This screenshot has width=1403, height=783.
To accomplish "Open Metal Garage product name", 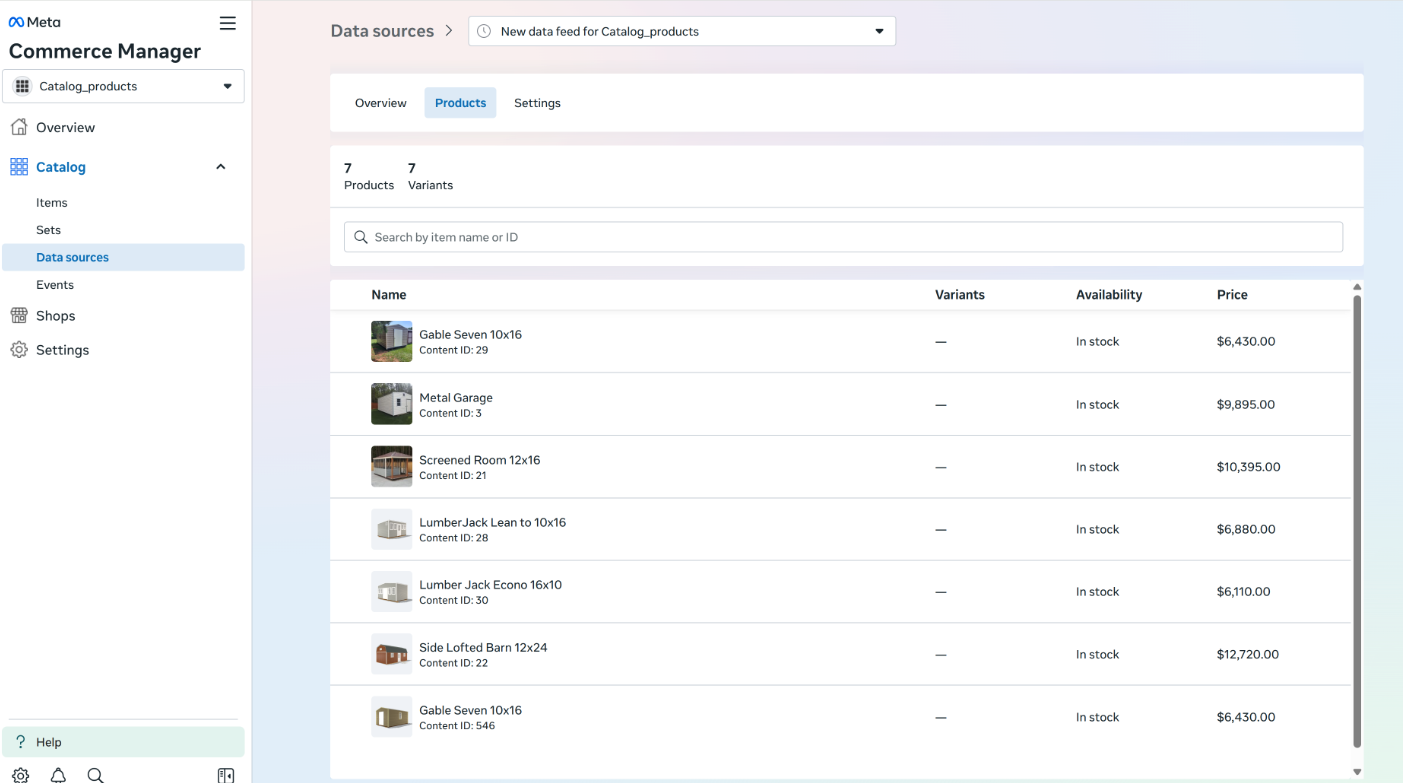I will click(456, 397).
